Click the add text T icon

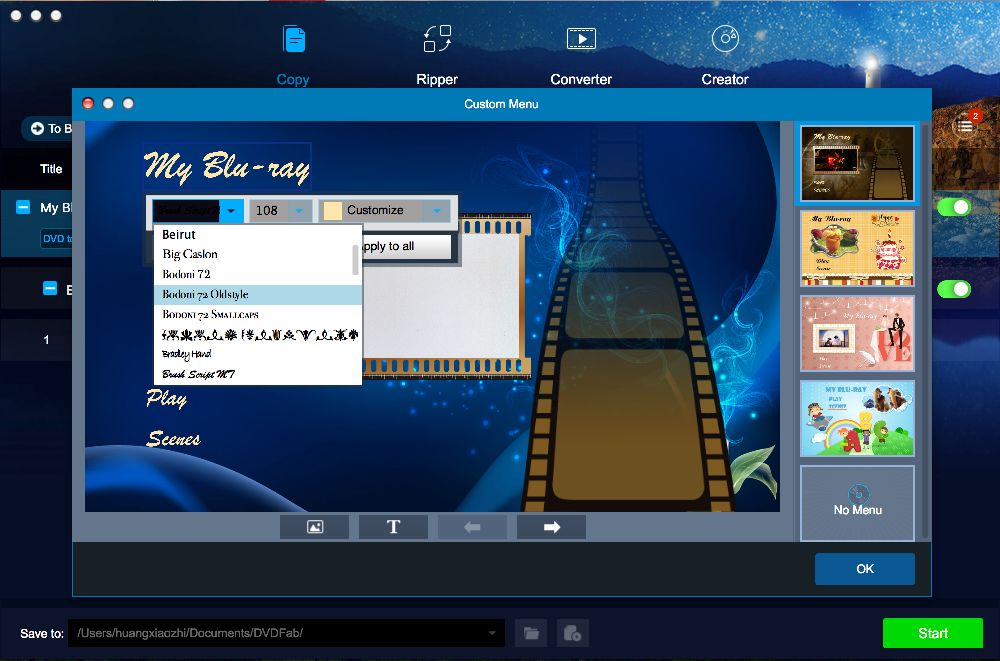click(393, 527)
